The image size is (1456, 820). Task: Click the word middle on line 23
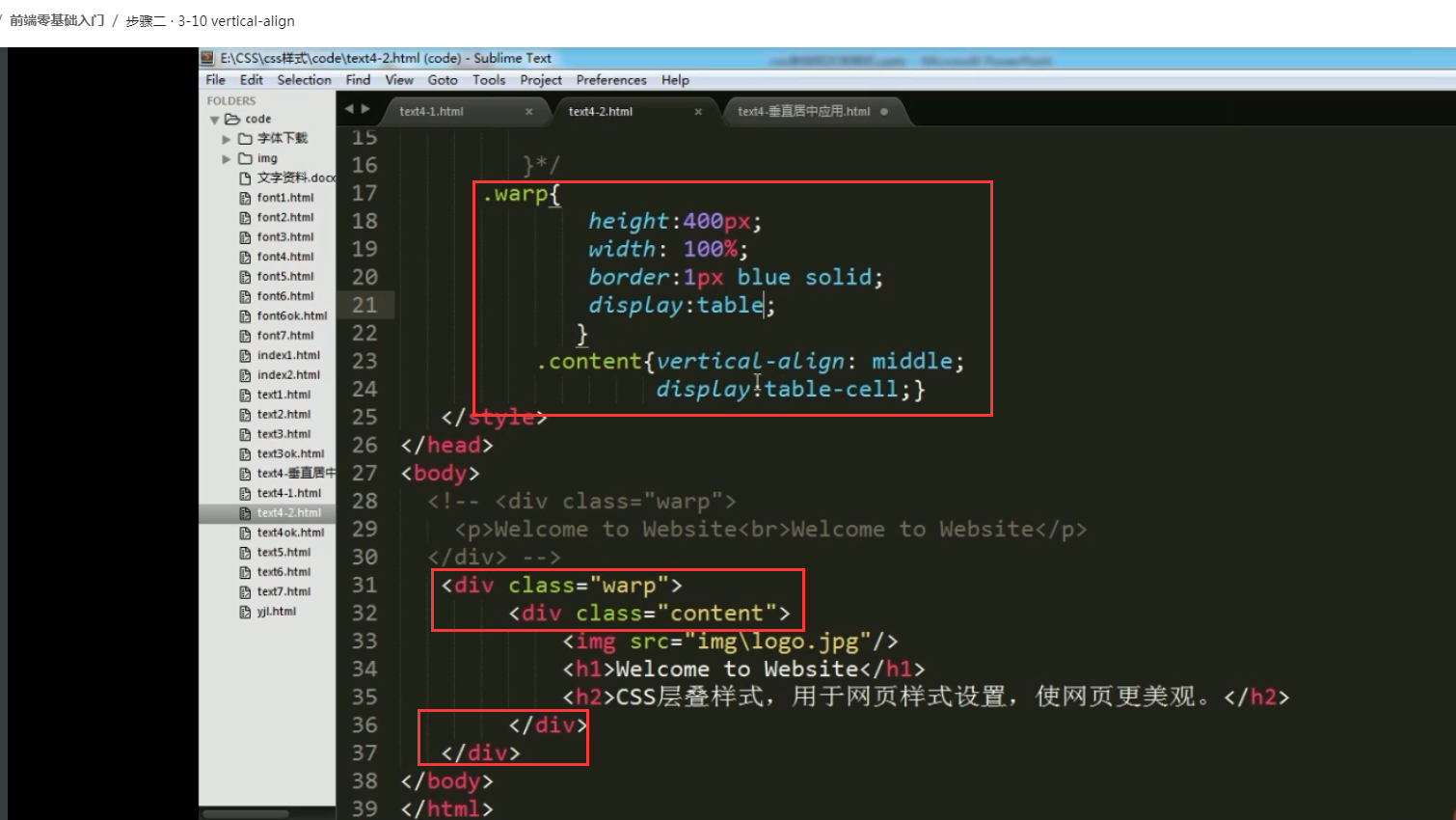click(x=912, y=362)
